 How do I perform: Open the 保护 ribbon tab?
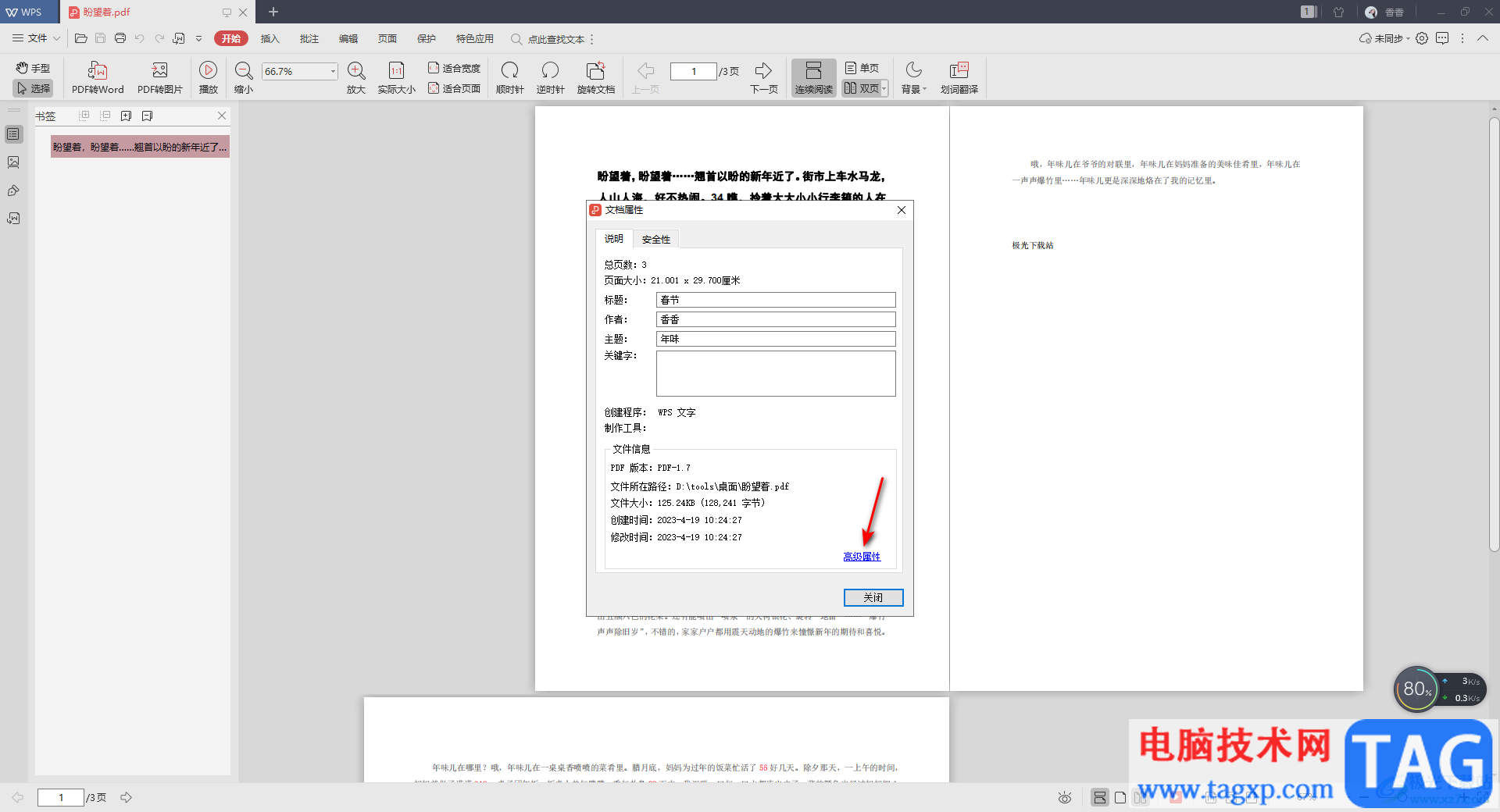coord(427,38)
